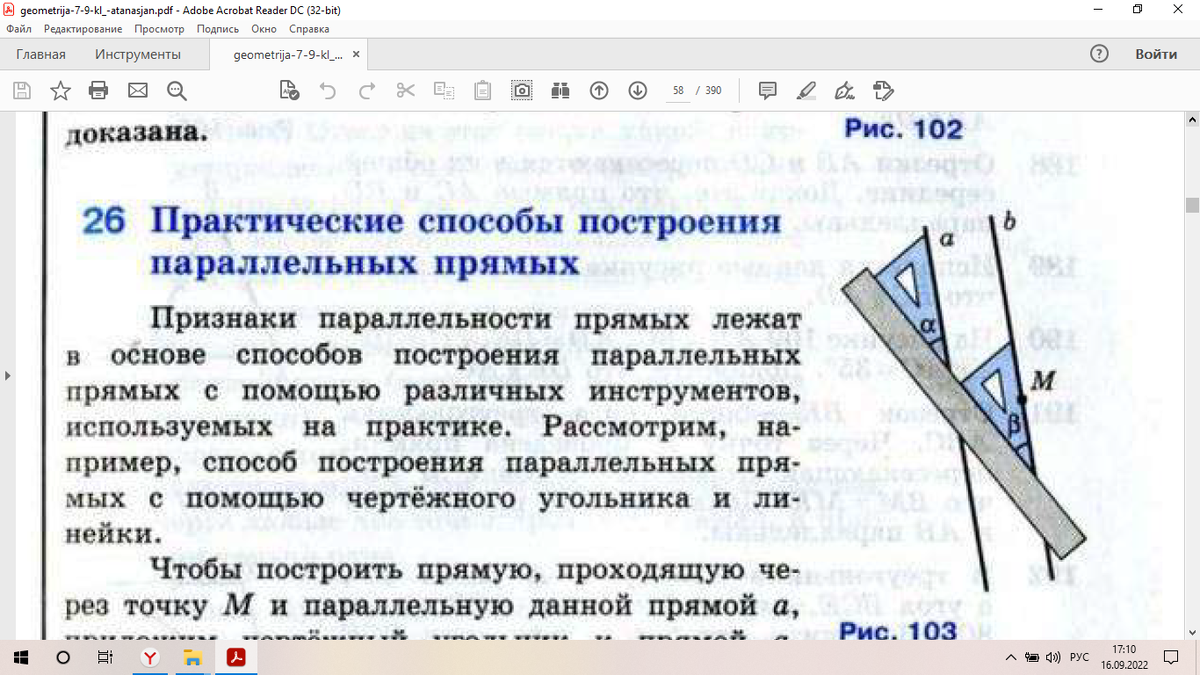The image size is (1200, 675).
Task: Switch to the Главная tab
Action: point(41,54)
